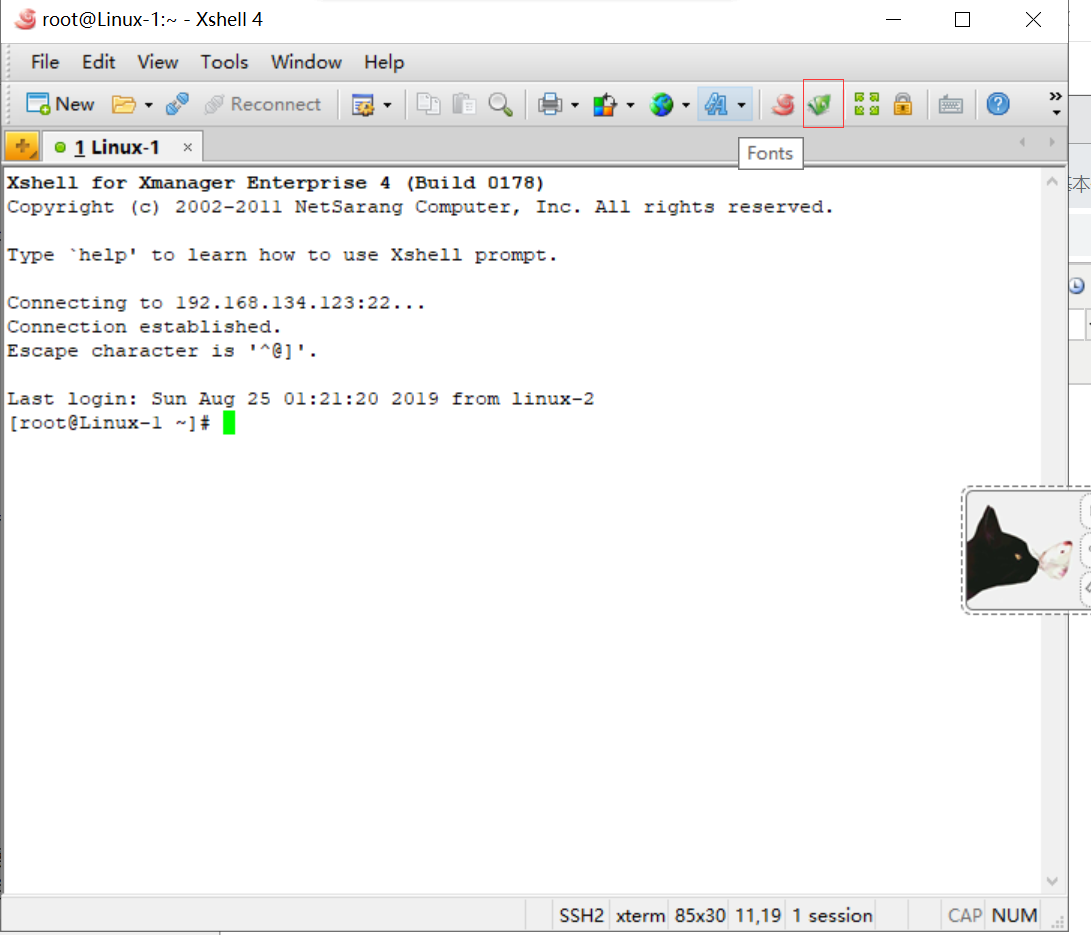Click the New session button
1091x935 pixels.
(x=60, y=104)
